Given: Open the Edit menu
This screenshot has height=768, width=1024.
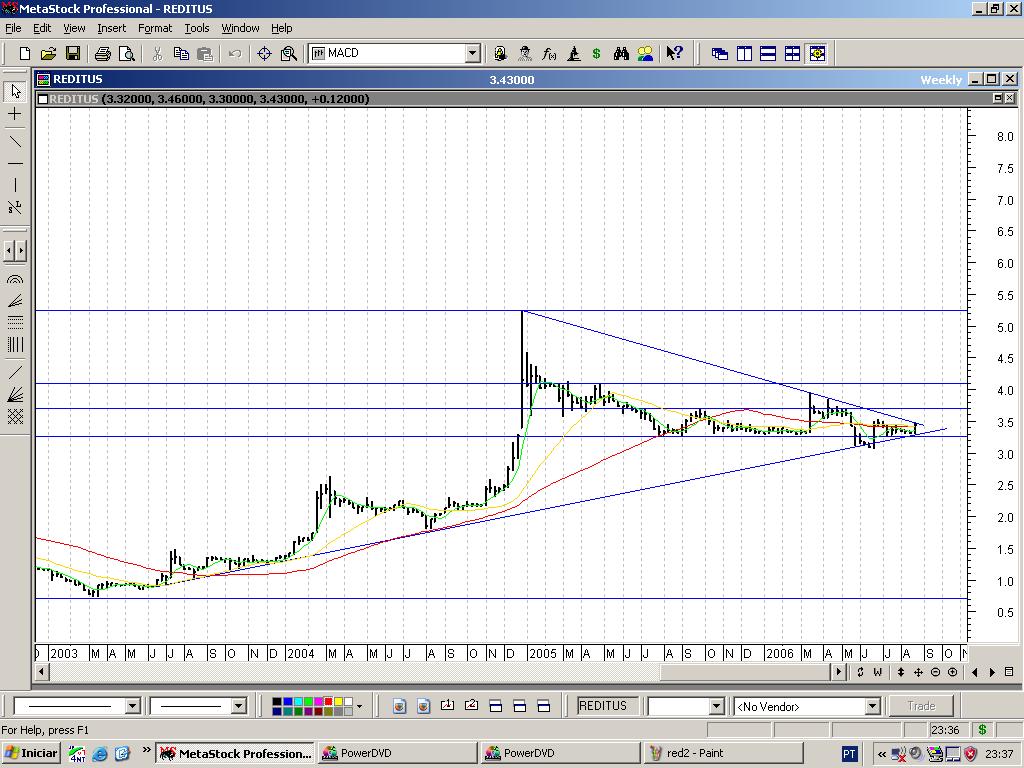Looking at the screenshot, I should point(42,28).
